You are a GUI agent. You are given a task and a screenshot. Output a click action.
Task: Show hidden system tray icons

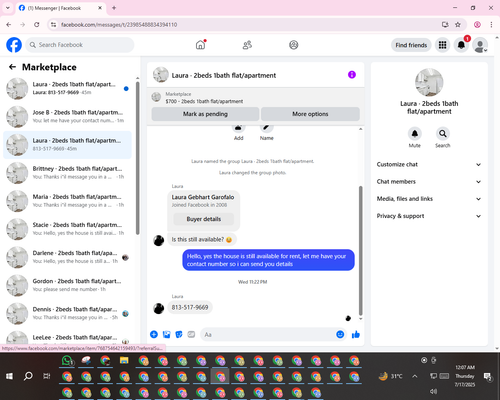415,376
